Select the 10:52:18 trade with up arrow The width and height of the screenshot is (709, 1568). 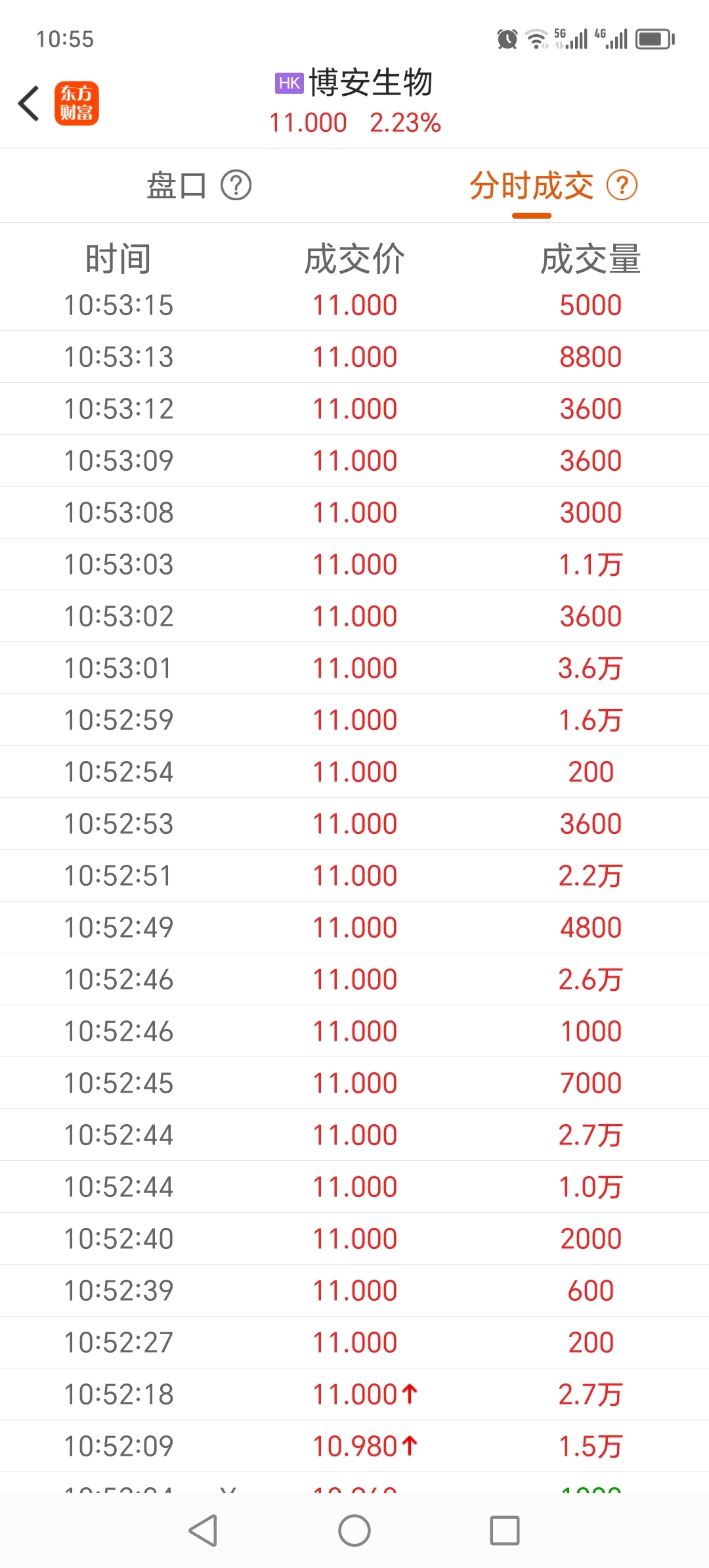[x=354, y=1394]
